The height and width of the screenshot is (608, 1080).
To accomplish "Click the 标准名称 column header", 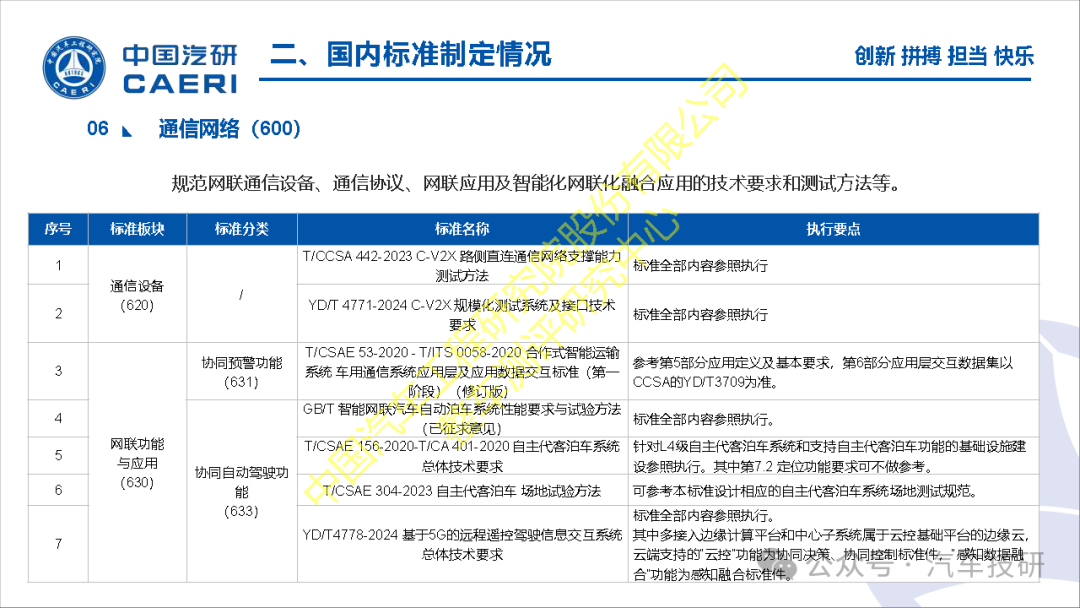I will click(x=462, y=229).
